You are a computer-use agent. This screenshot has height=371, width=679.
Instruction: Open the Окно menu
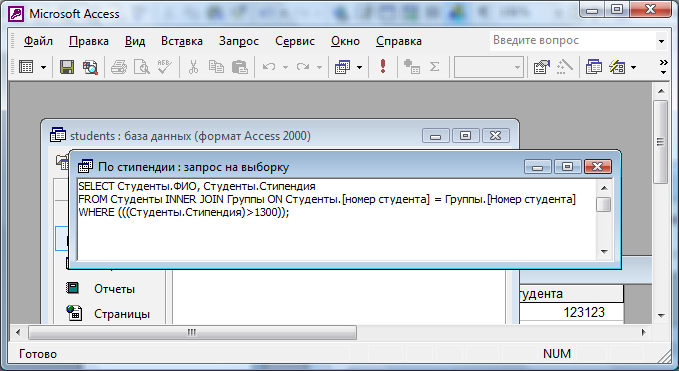345,41
